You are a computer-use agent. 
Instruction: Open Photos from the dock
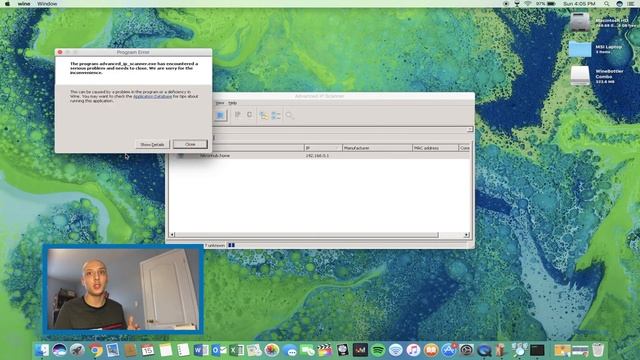(271, 350)
